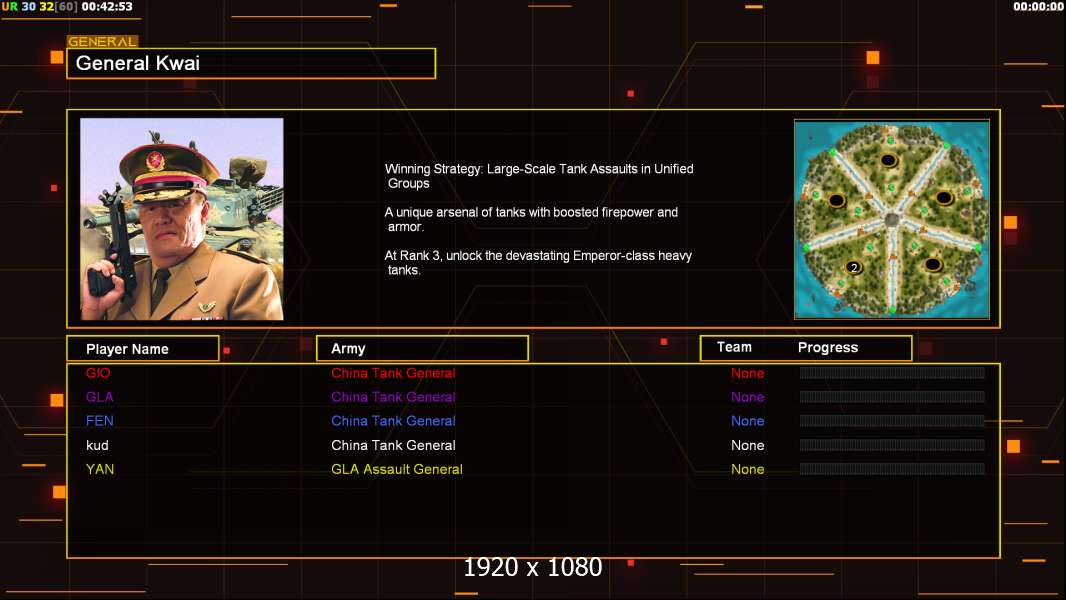
Task: Click kud's loading progress bar
Action: (x=892, y=445)
